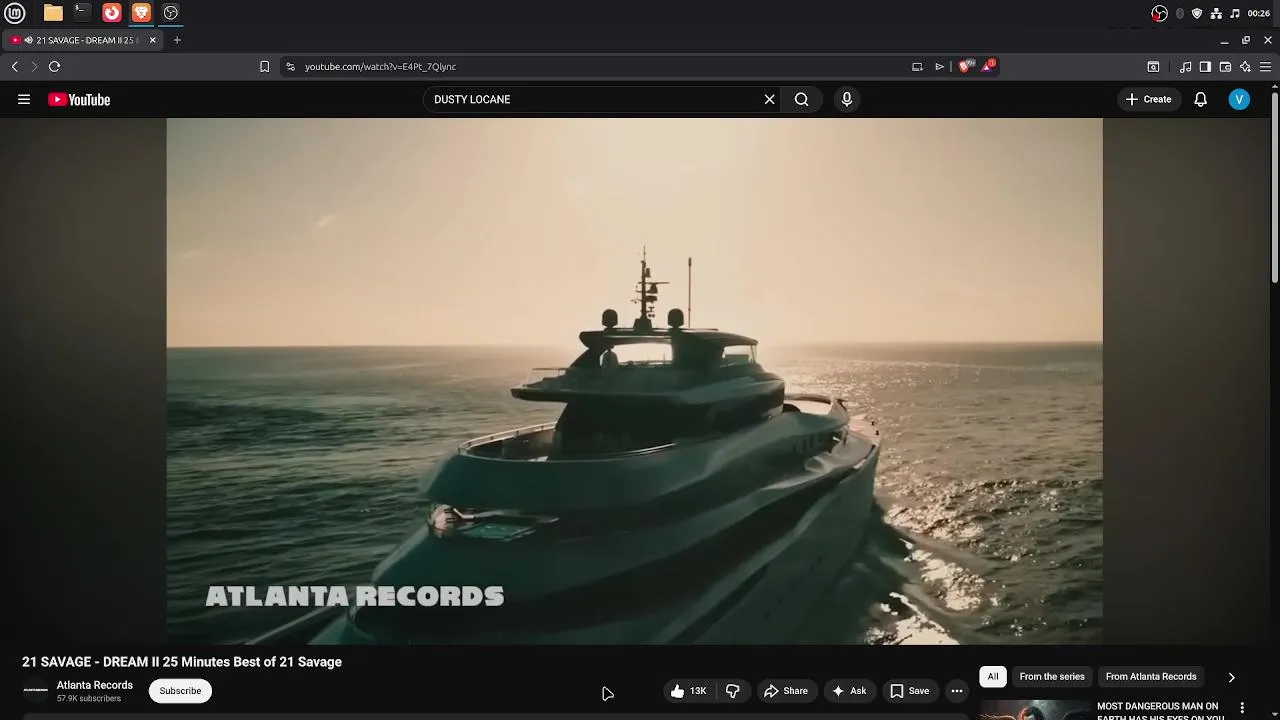Show next filter chips with arrow
This screenshot has height=720, width=1280.
pyautogui.click(x=1232, y=677)
